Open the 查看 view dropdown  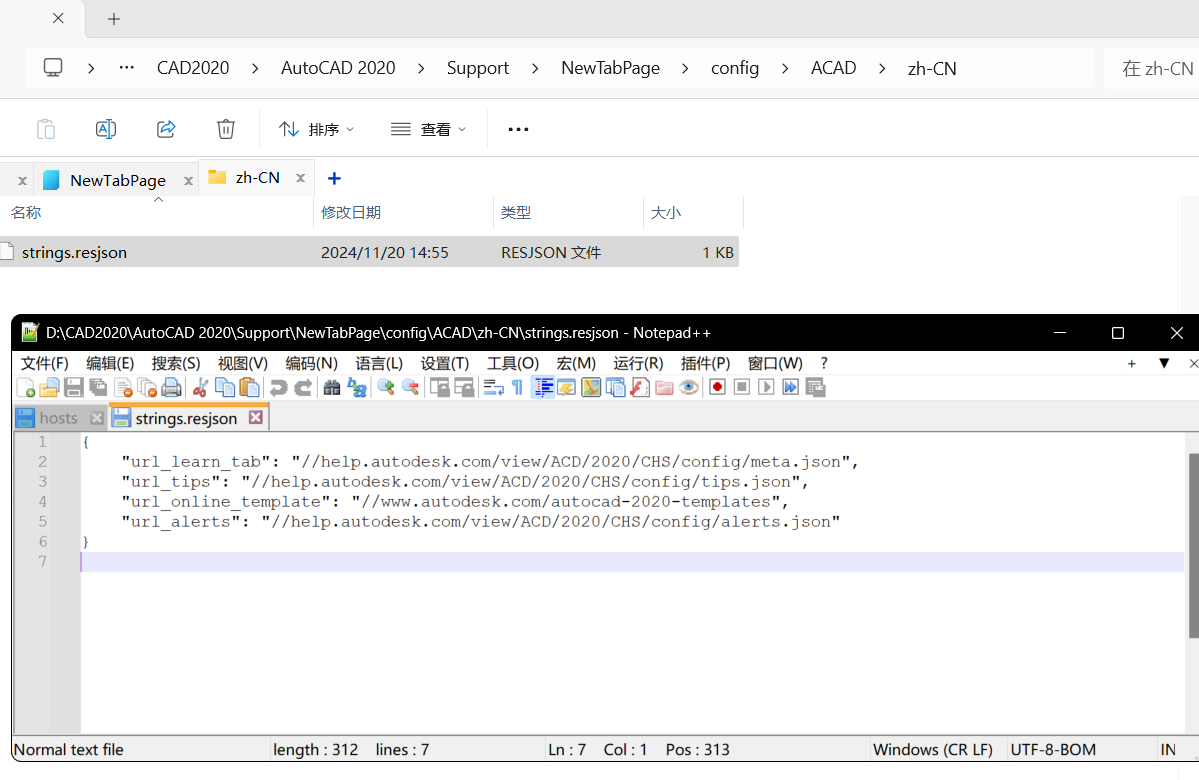tap(428, 128)
